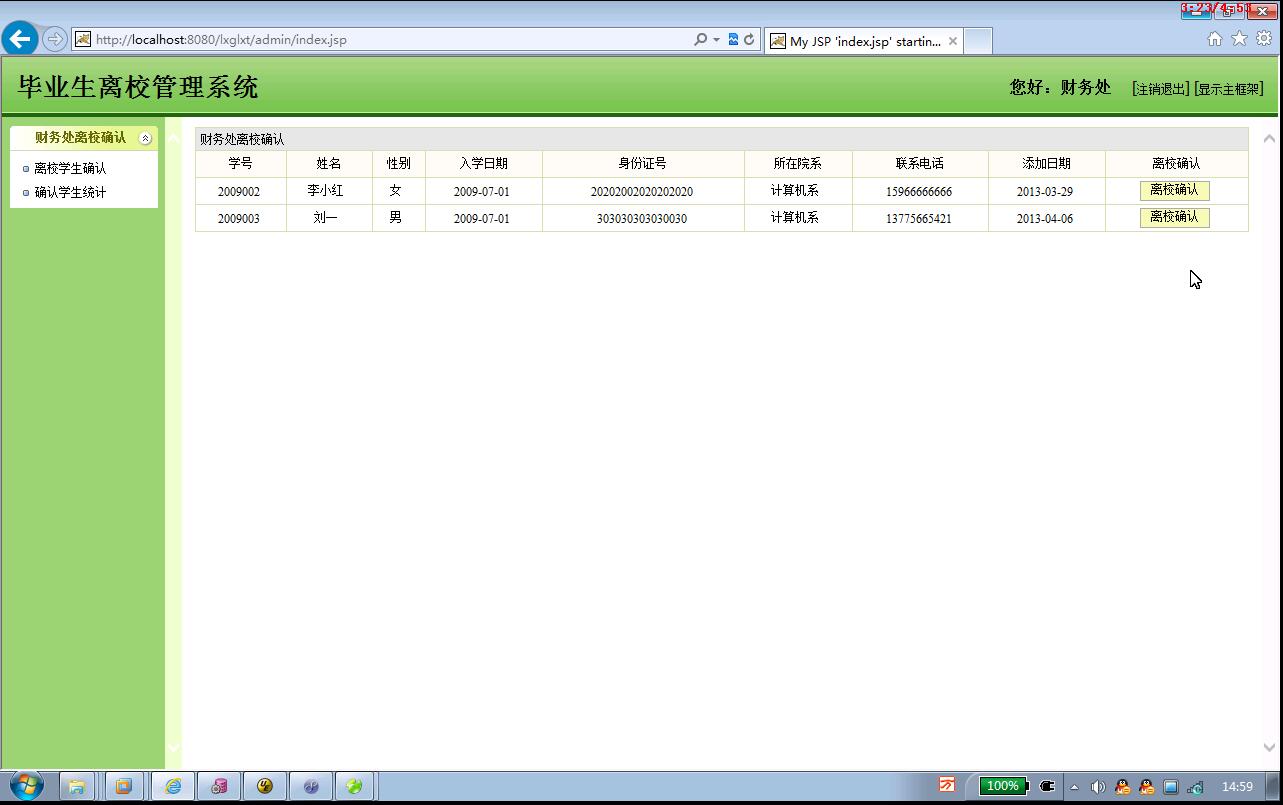Open the browser Tools gear icon
1283x805 pixels.
[1264, 39]
